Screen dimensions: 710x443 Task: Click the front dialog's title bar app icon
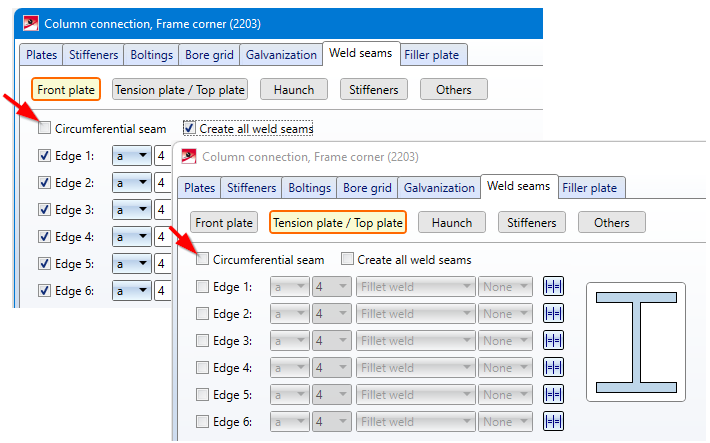(188, 156)
